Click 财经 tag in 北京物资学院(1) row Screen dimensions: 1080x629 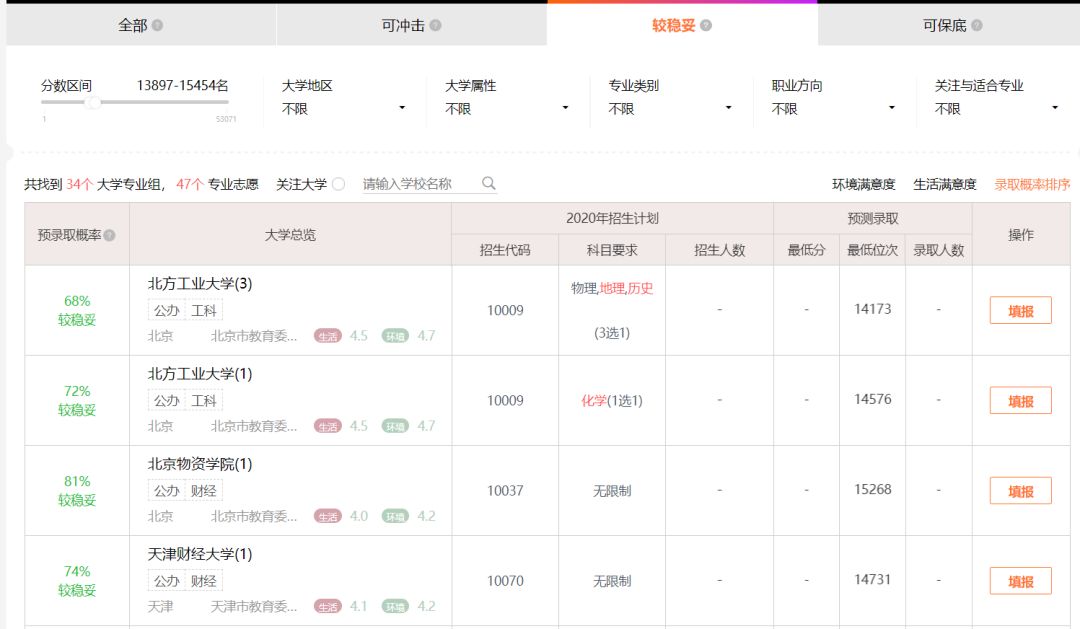[x=204, y=491]
